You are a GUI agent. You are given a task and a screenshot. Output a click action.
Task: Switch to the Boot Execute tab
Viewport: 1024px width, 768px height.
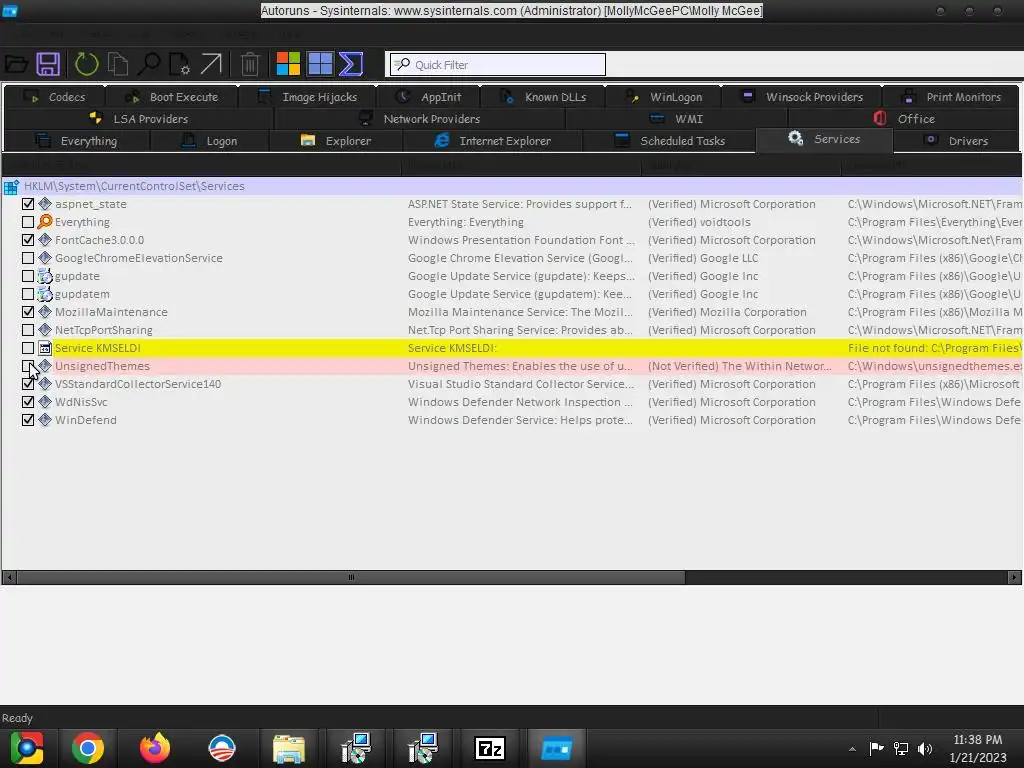(172, 97)
